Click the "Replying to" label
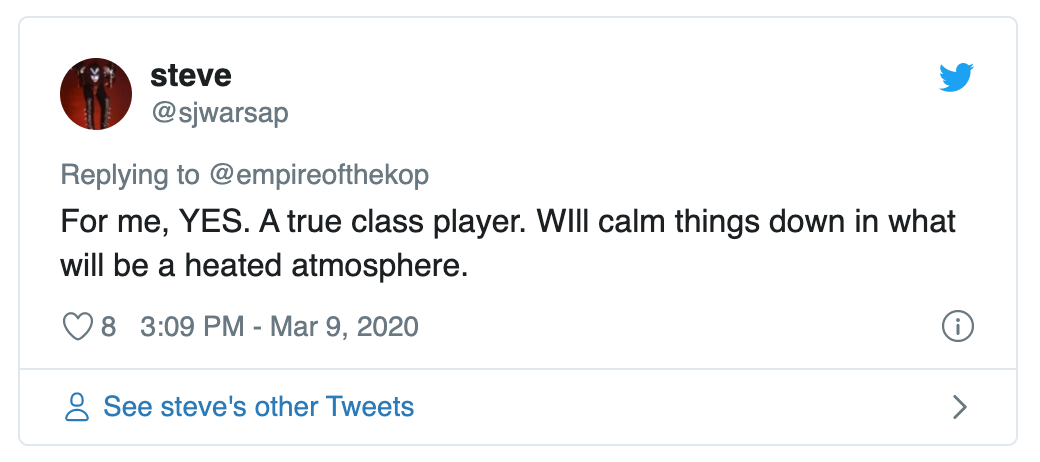This screenshot has width=1040, height=462. click(x=130, y=174)
